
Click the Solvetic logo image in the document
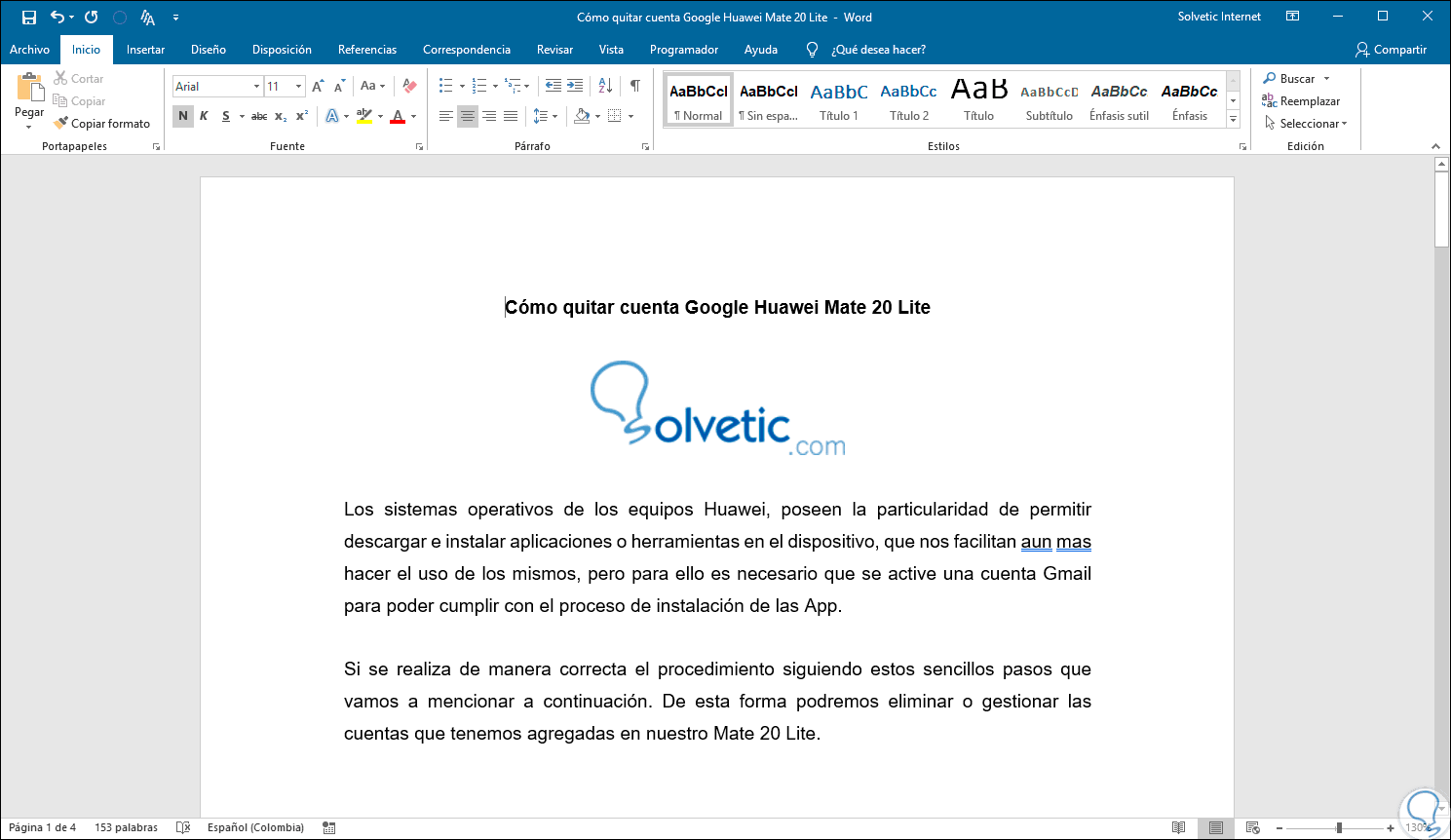click(x=718, y=407)
